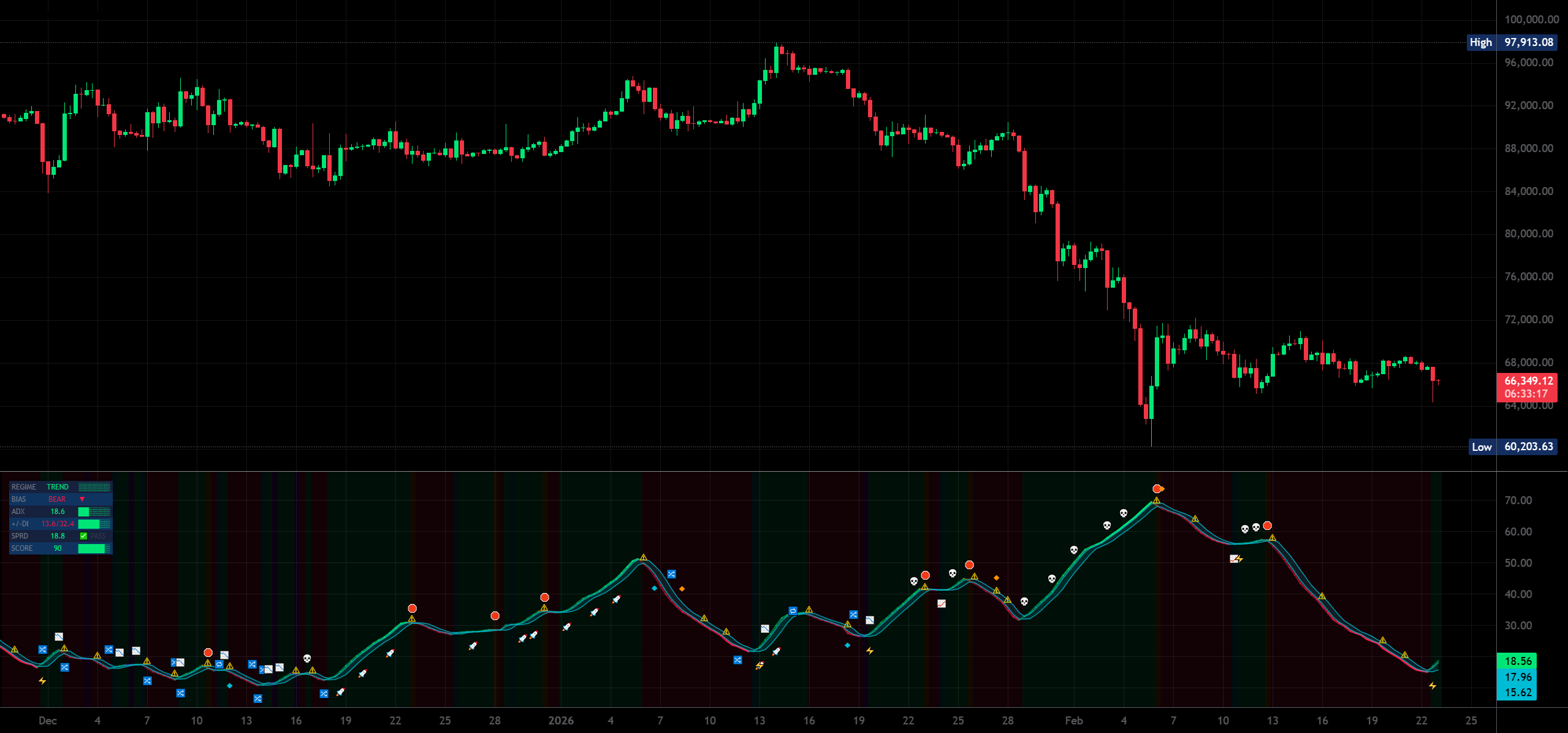This screenshot has height=733, width=1568.
Task: Click the SCORE value 90 in the table
Action: click(x=58, y=548)
